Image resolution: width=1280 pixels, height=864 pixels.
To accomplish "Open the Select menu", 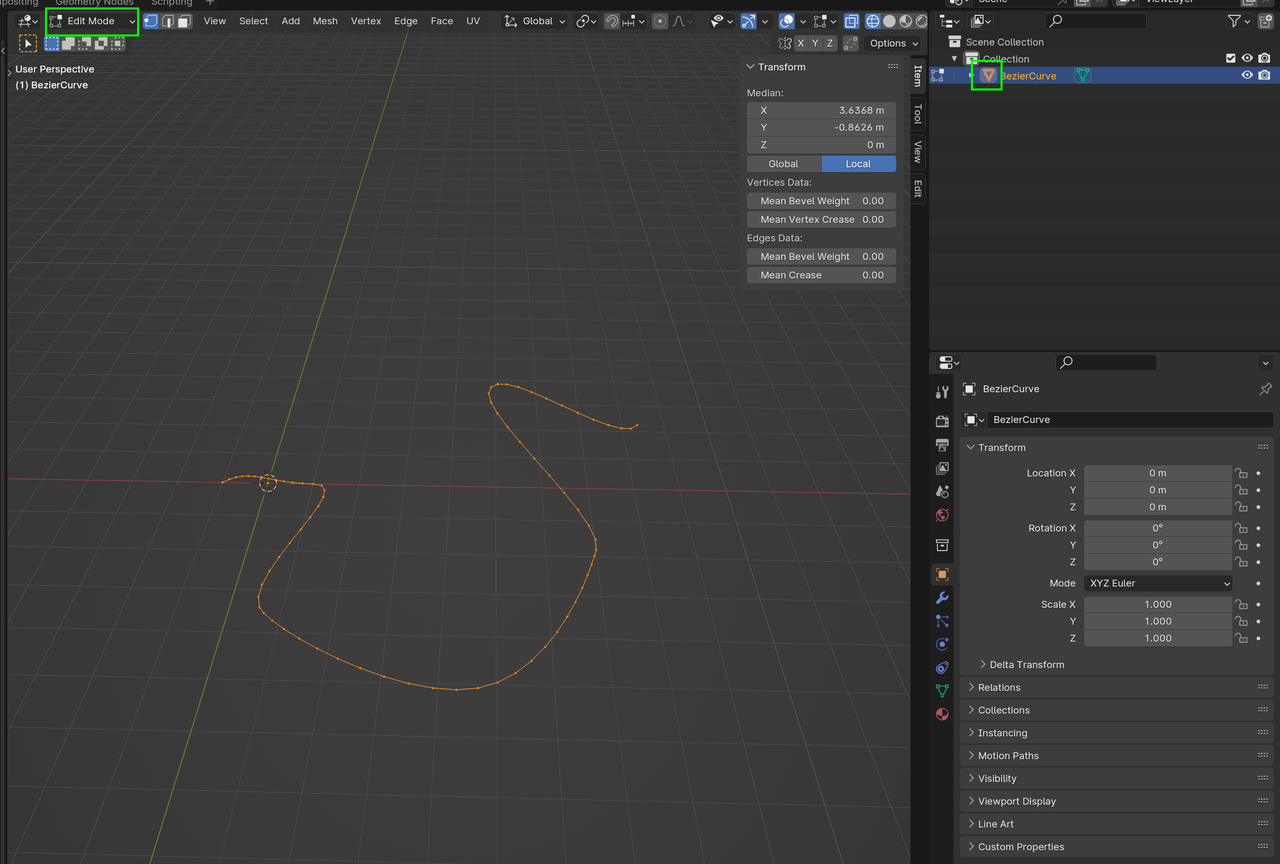I will click(253, 21).
